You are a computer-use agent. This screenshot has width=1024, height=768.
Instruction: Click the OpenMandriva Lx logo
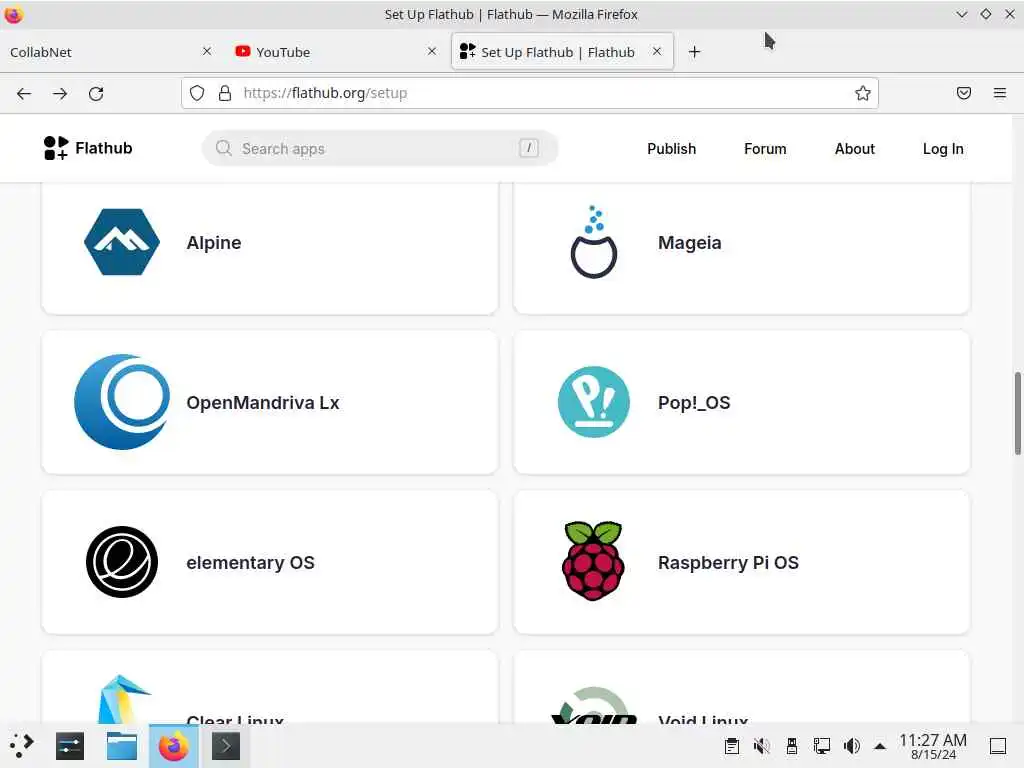coord(122,402)
